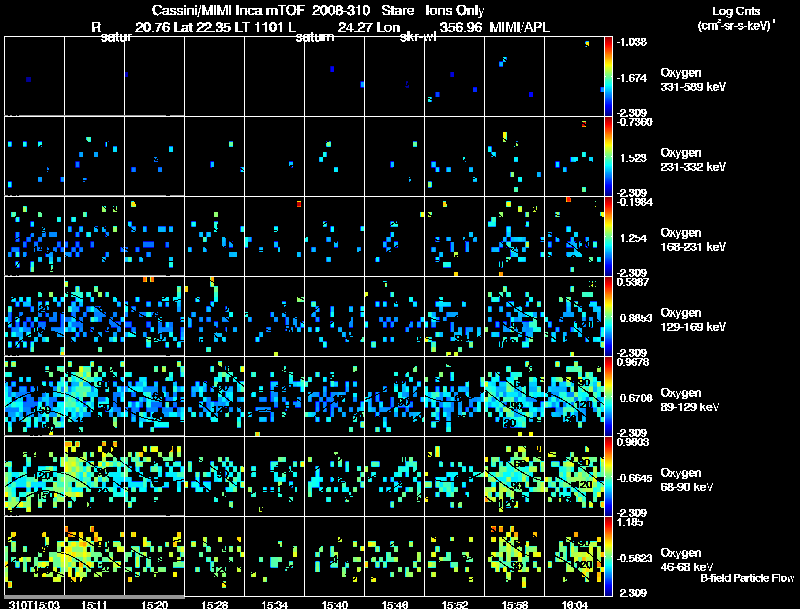This screenshot has width=800, height=609.
Task: Click the Oxygen 68-90 keV row label
Action: (686, 479)
